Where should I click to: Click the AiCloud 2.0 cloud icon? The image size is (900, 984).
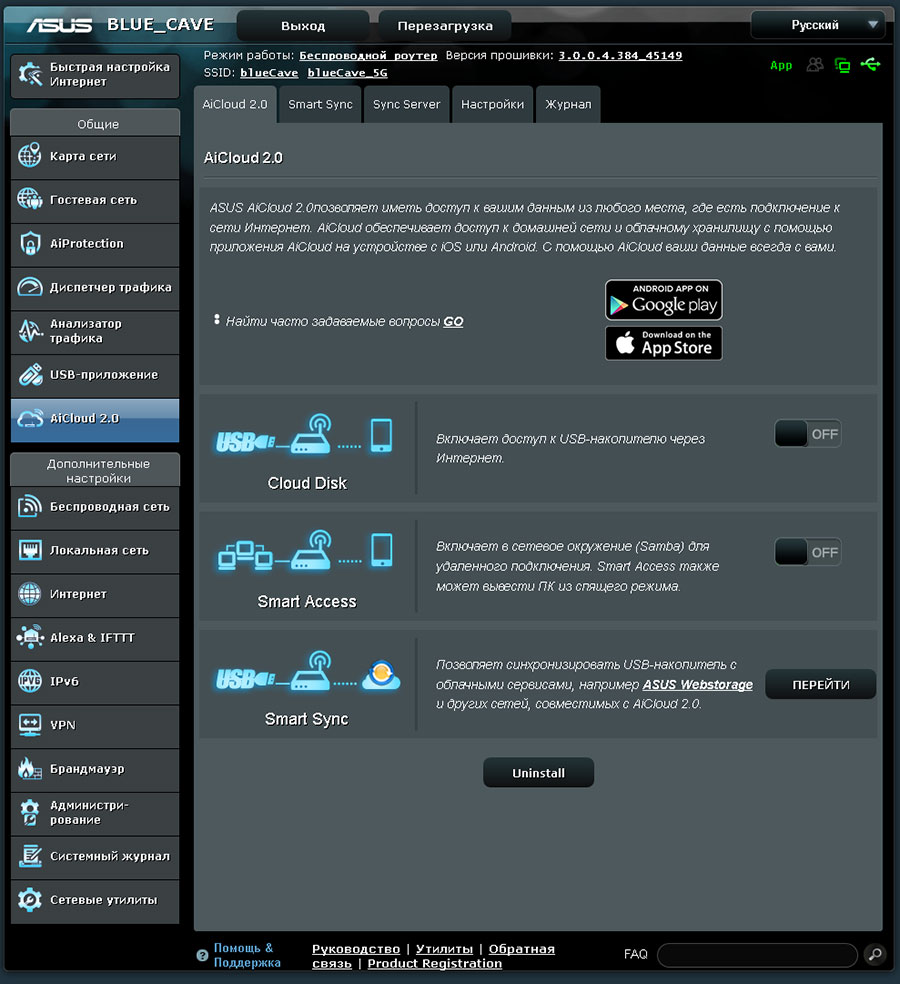pyautogui.click(x=29, y=419)
